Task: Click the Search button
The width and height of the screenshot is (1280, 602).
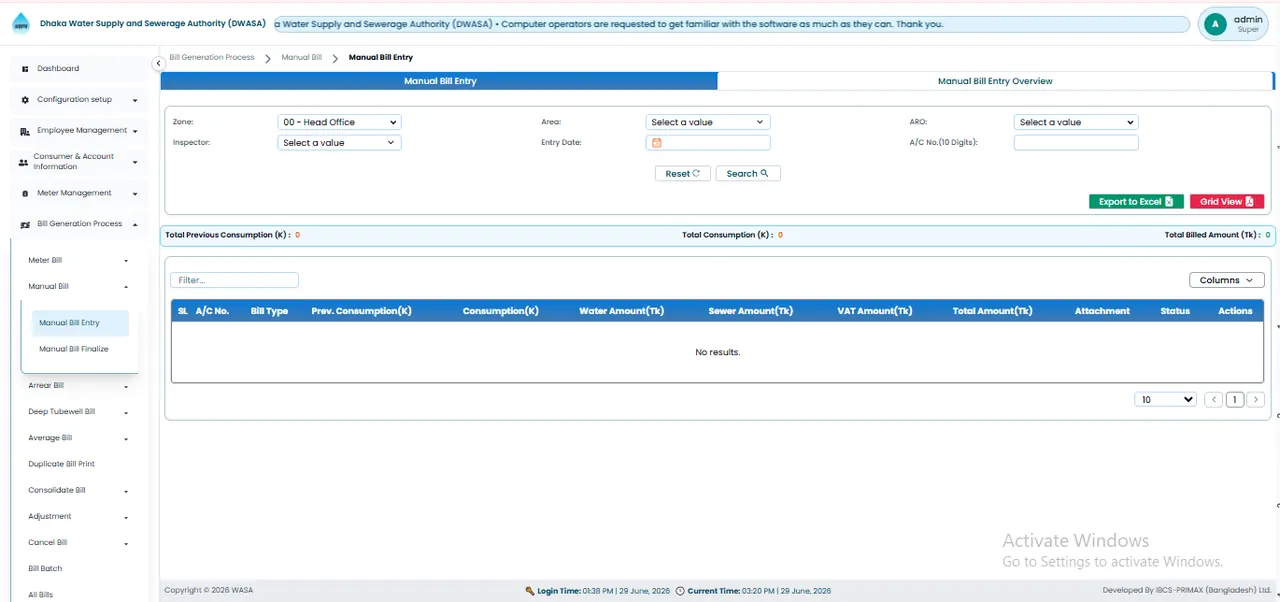Action: pos(747,174)
